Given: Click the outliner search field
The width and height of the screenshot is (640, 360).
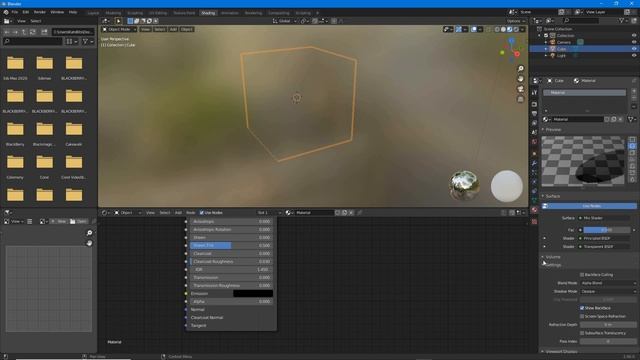Looking at the screenshot, I should coord(581,20).
